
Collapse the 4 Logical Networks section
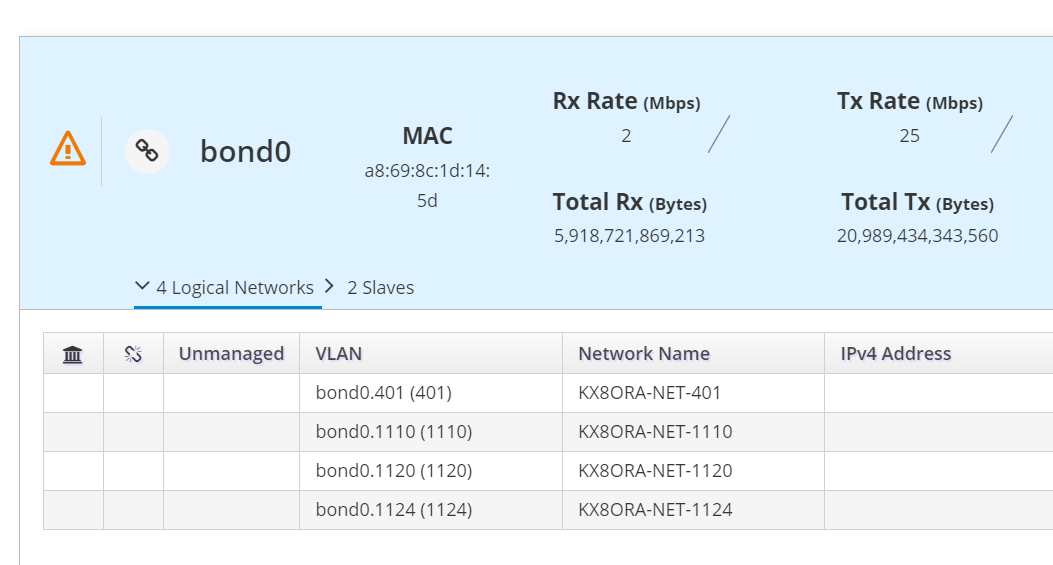226,288
